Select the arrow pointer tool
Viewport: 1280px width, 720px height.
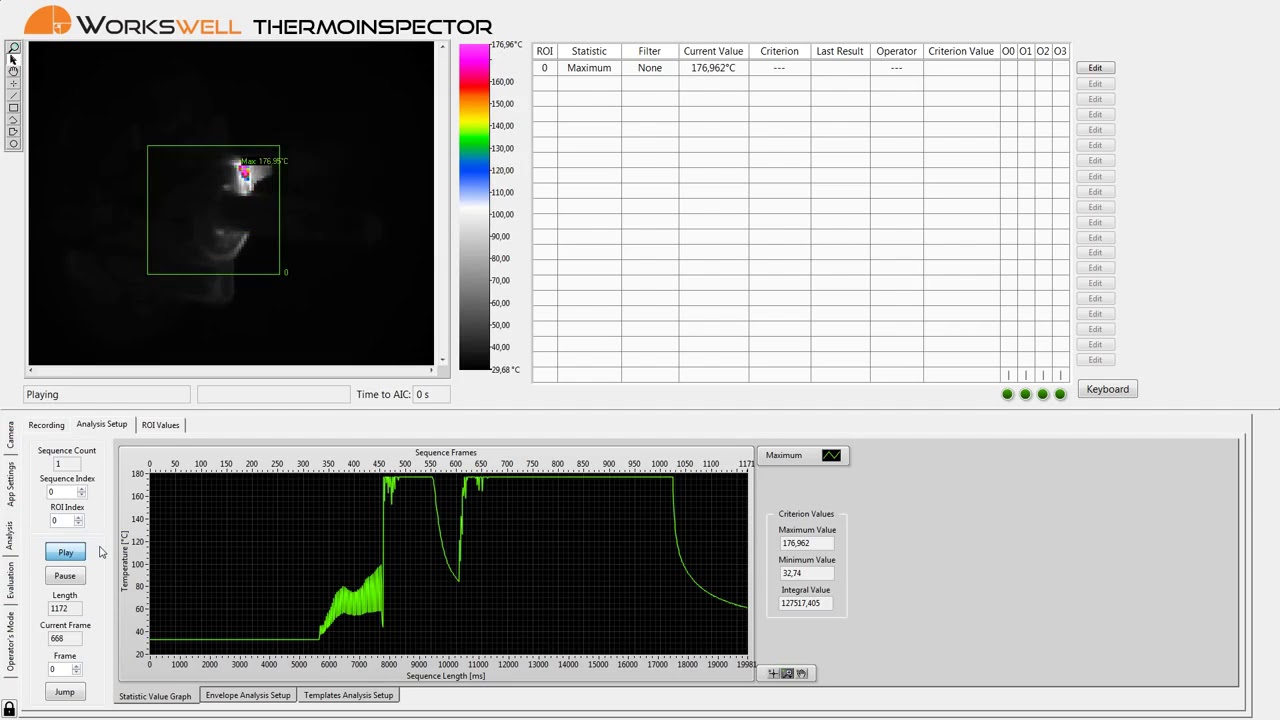click(13, 60)
